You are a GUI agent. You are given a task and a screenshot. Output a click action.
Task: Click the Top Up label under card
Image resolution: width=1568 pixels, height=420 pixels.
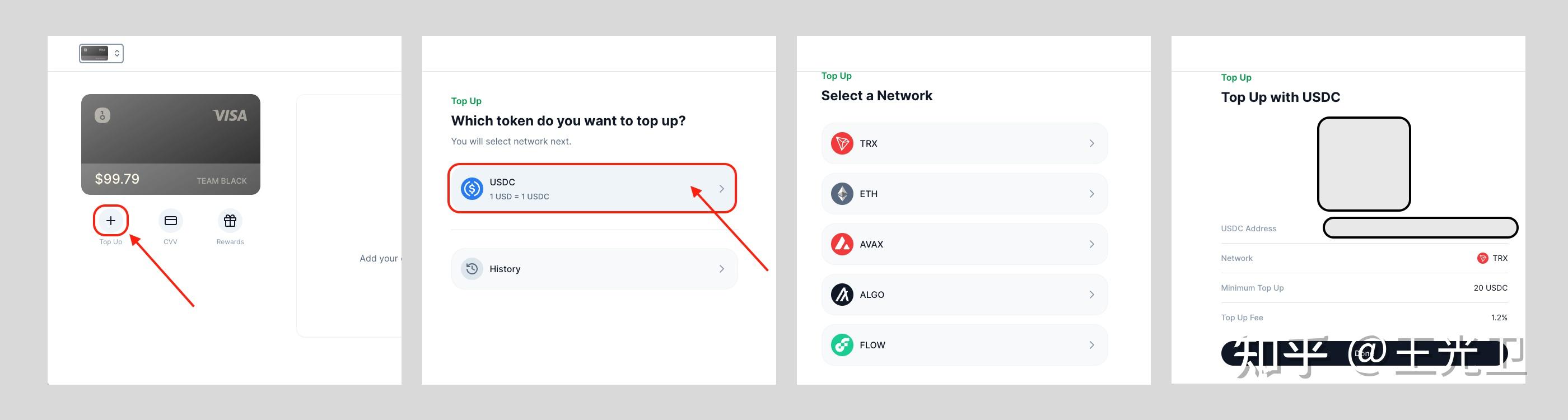coord(111,242)
